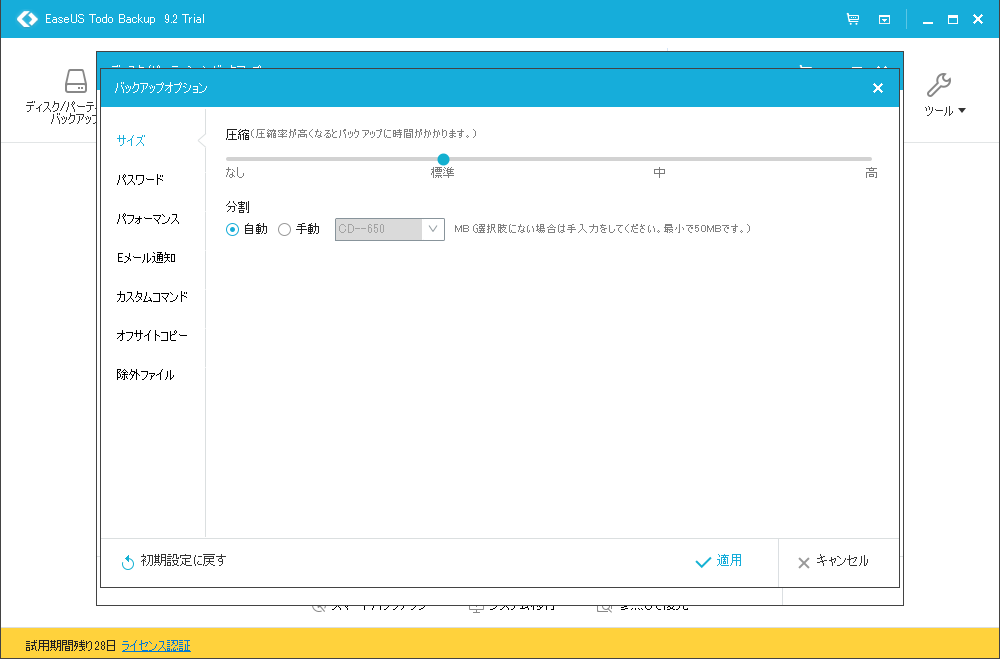Select the 手動 split radio button
This screenshot has width=1000, height=659.
[284, 229]
